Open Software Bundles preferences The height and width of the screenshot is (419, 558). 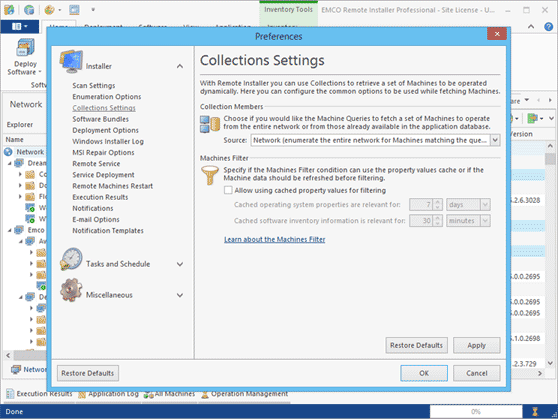[x=100, y=119]
